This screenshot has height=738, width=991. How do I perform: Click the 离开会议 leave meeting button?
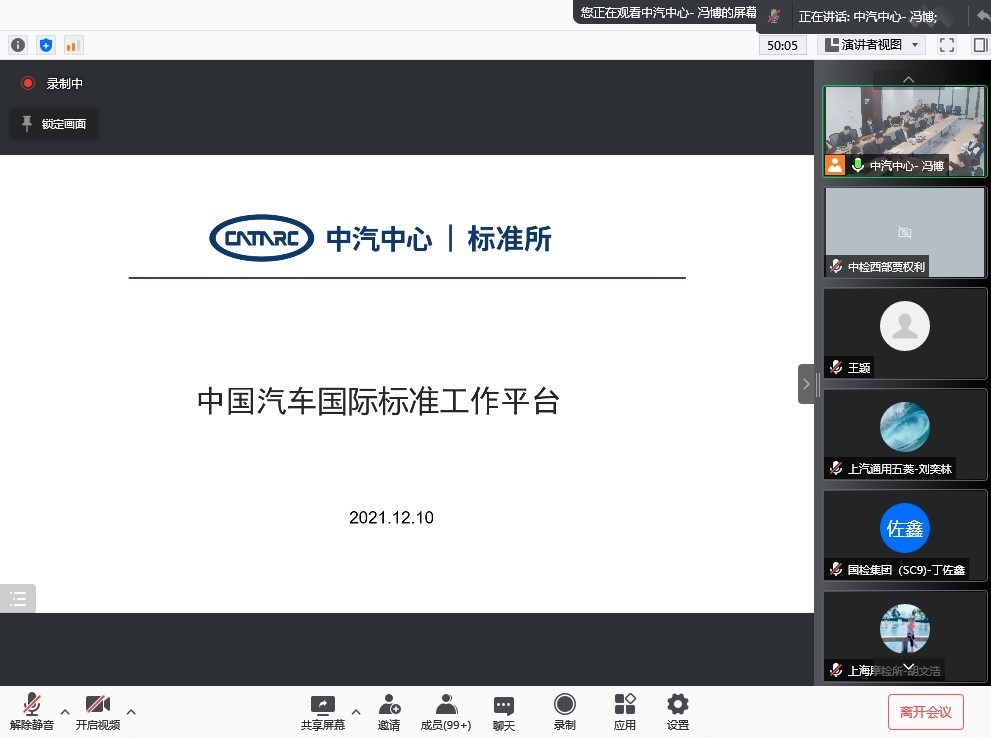click(925, 712)
